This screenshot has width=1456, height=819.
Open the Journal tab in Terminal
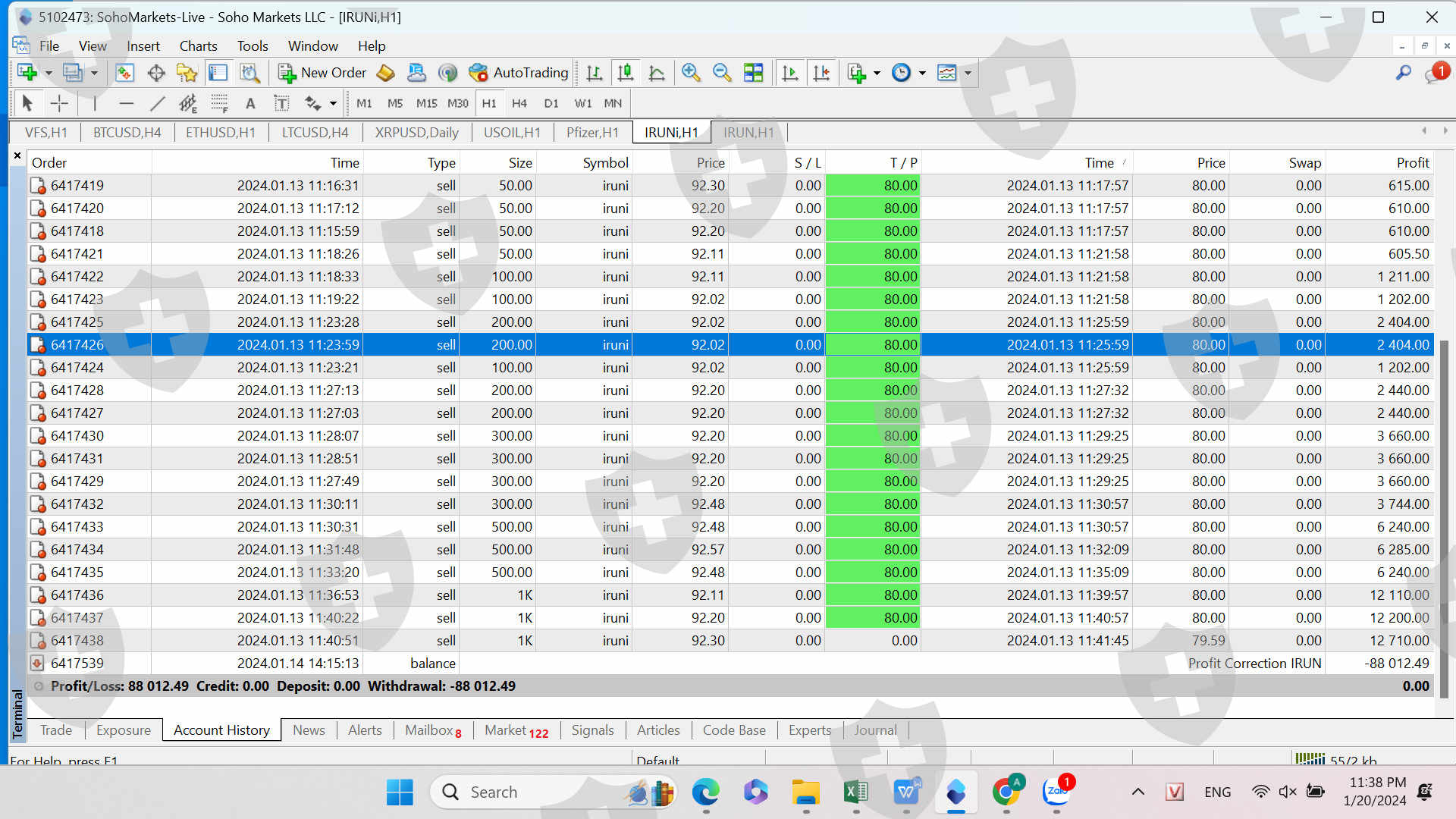pos(875,730)
